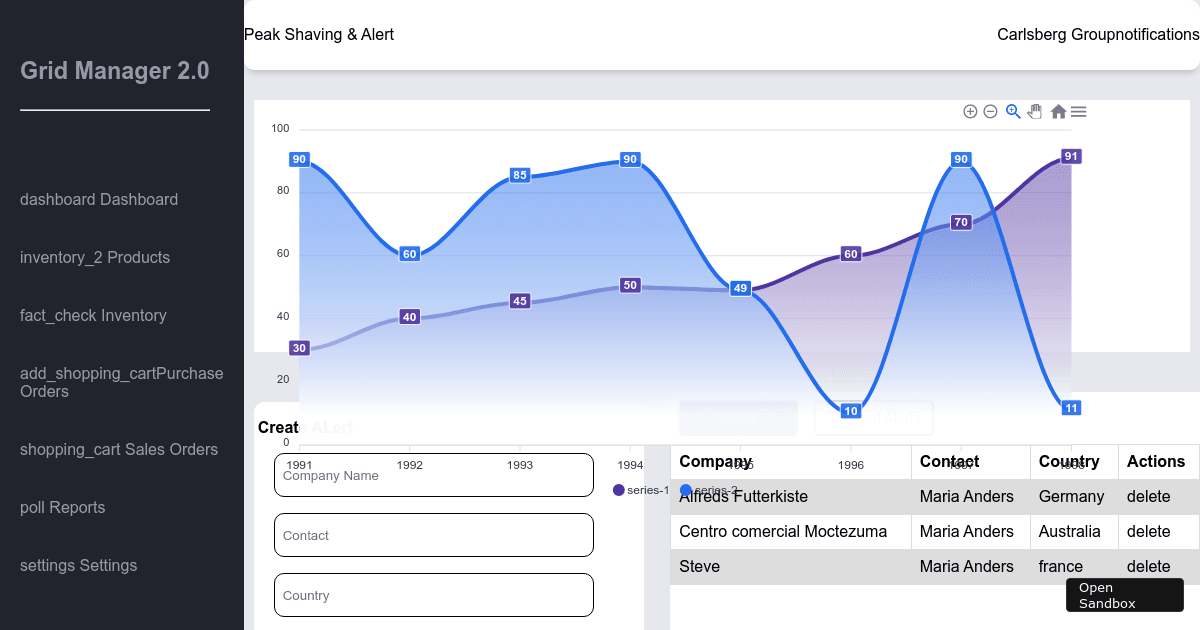The height and width of the screenshot is (630, 1200).
Task: Click the magnifying glass zoom icon
Action: tap(1013, 111)
